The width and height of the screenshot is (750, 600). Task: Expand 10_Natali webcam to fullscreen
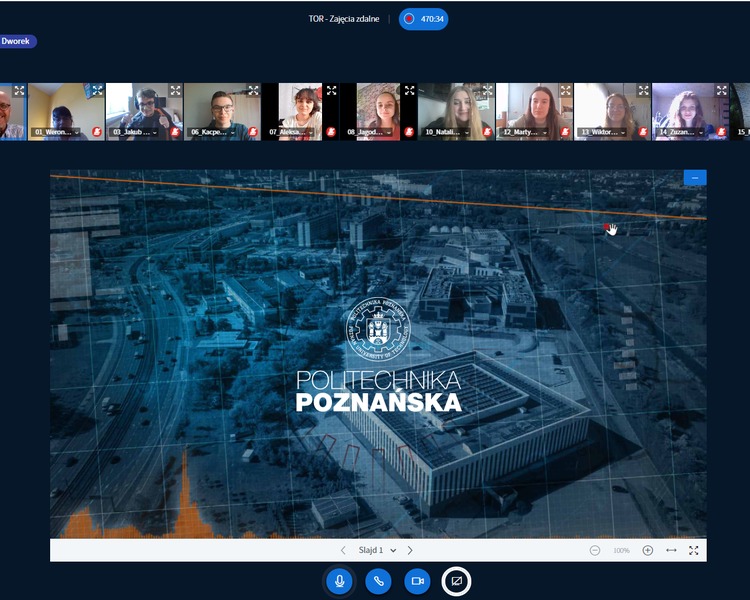coord(487,90)
